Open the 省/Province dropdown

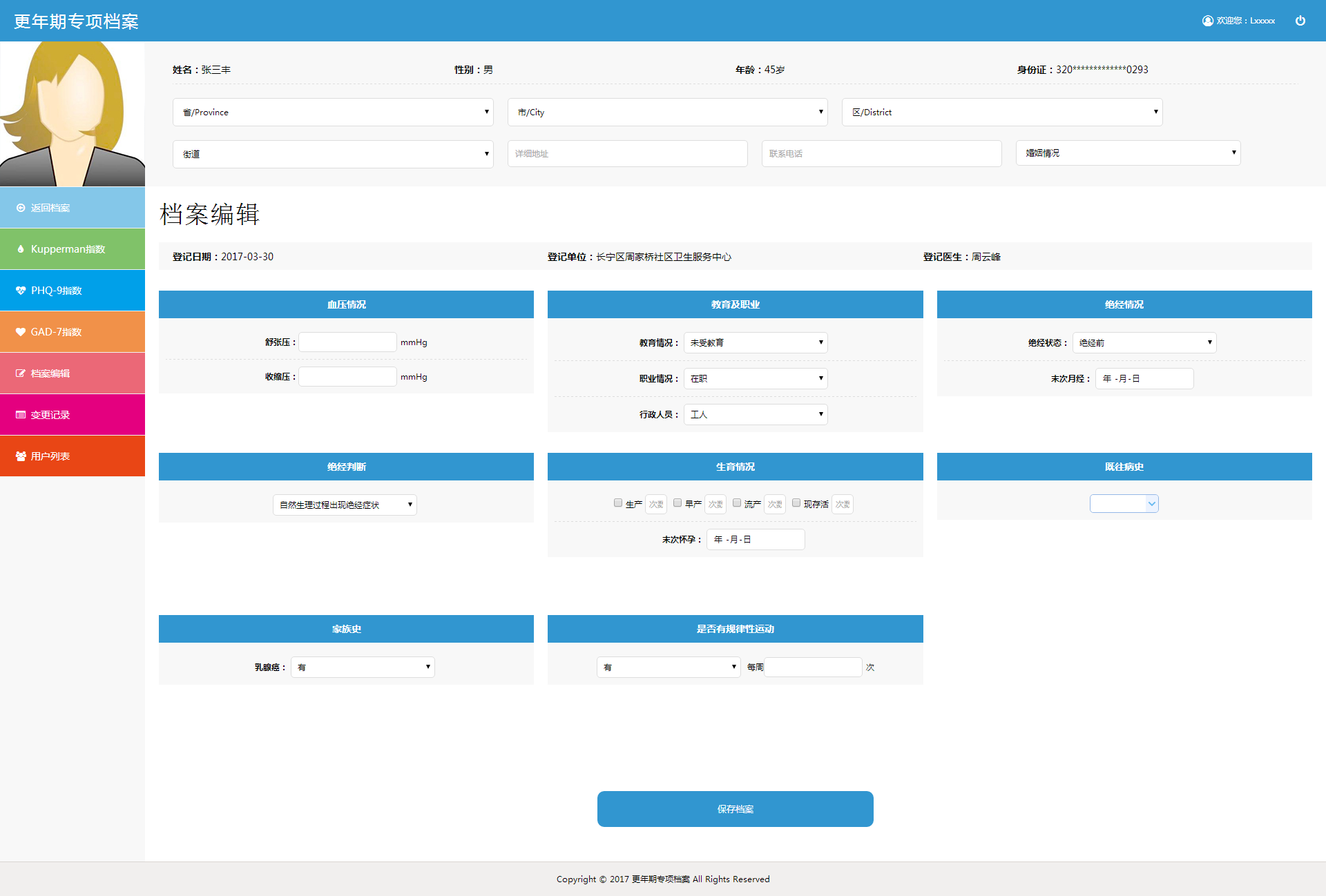point(333,113)
